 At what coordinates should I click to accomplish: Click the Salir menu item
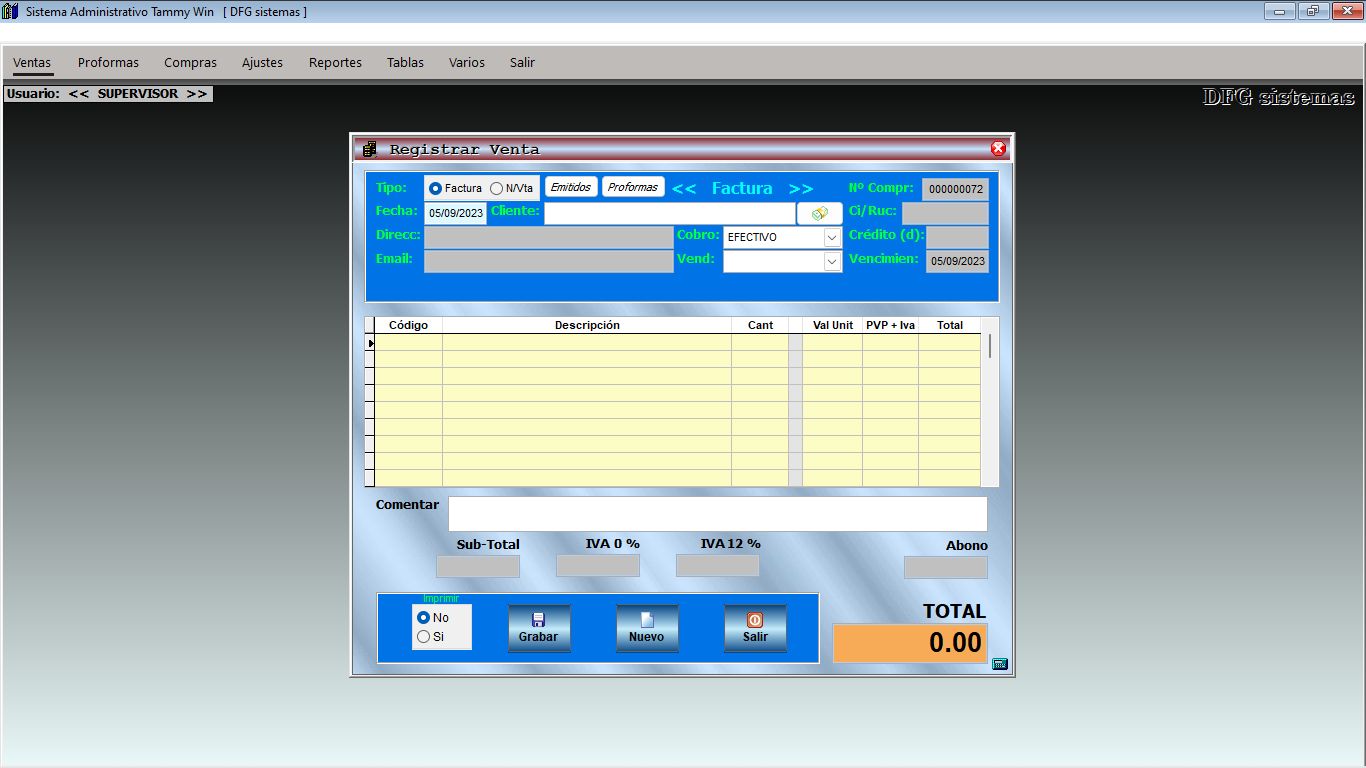pos(522,62)
